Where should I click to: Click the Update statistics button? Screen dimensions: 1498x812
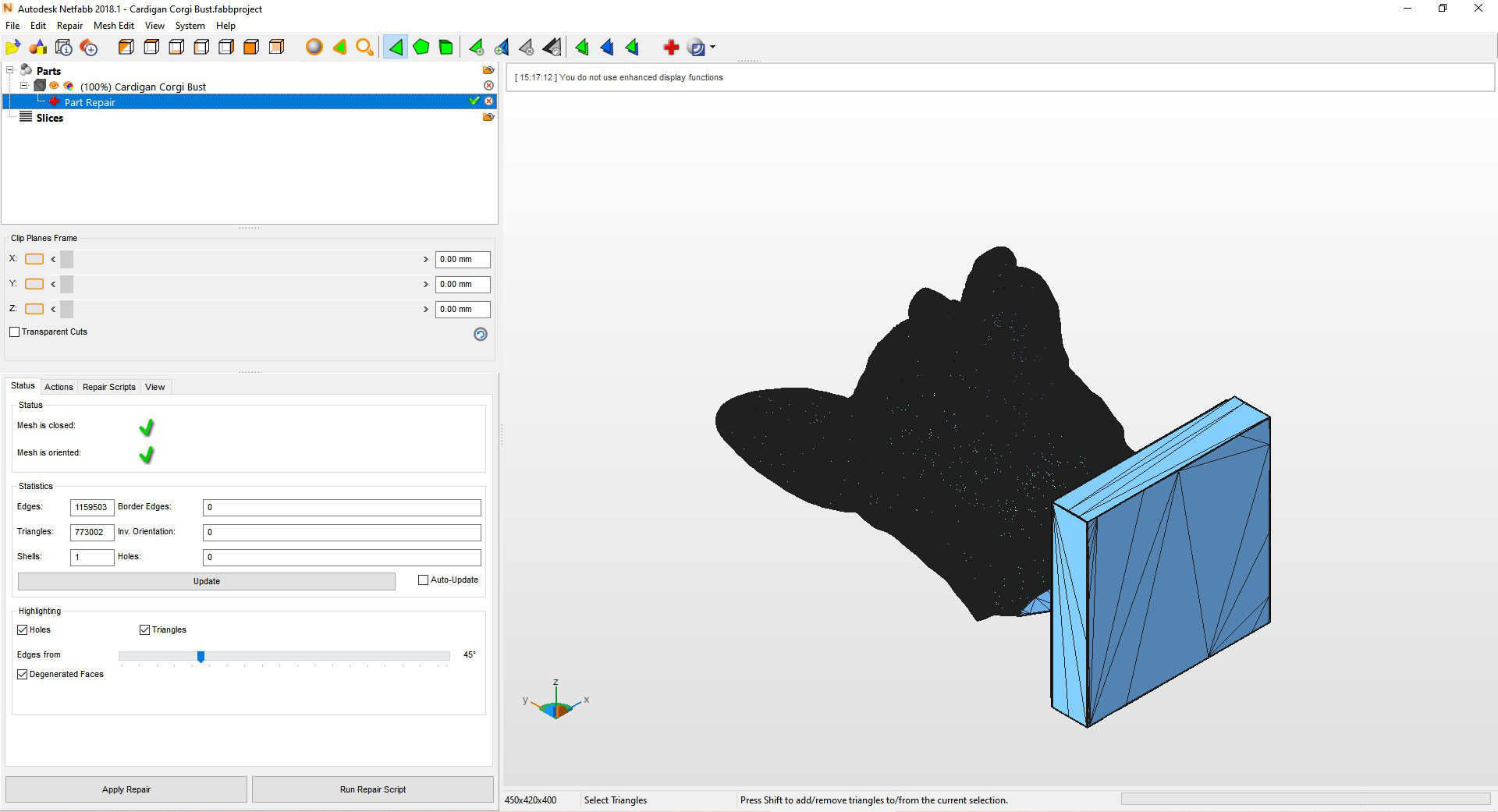(207, 582)
